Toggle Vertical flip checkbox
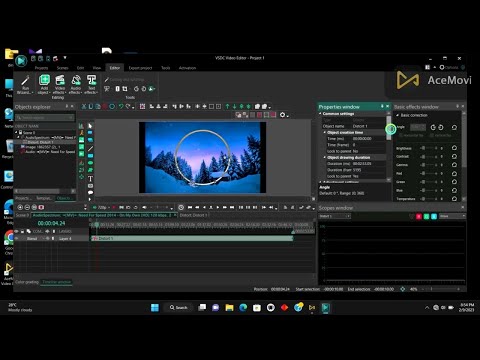The image size is (480, 360). pos(431,135)
